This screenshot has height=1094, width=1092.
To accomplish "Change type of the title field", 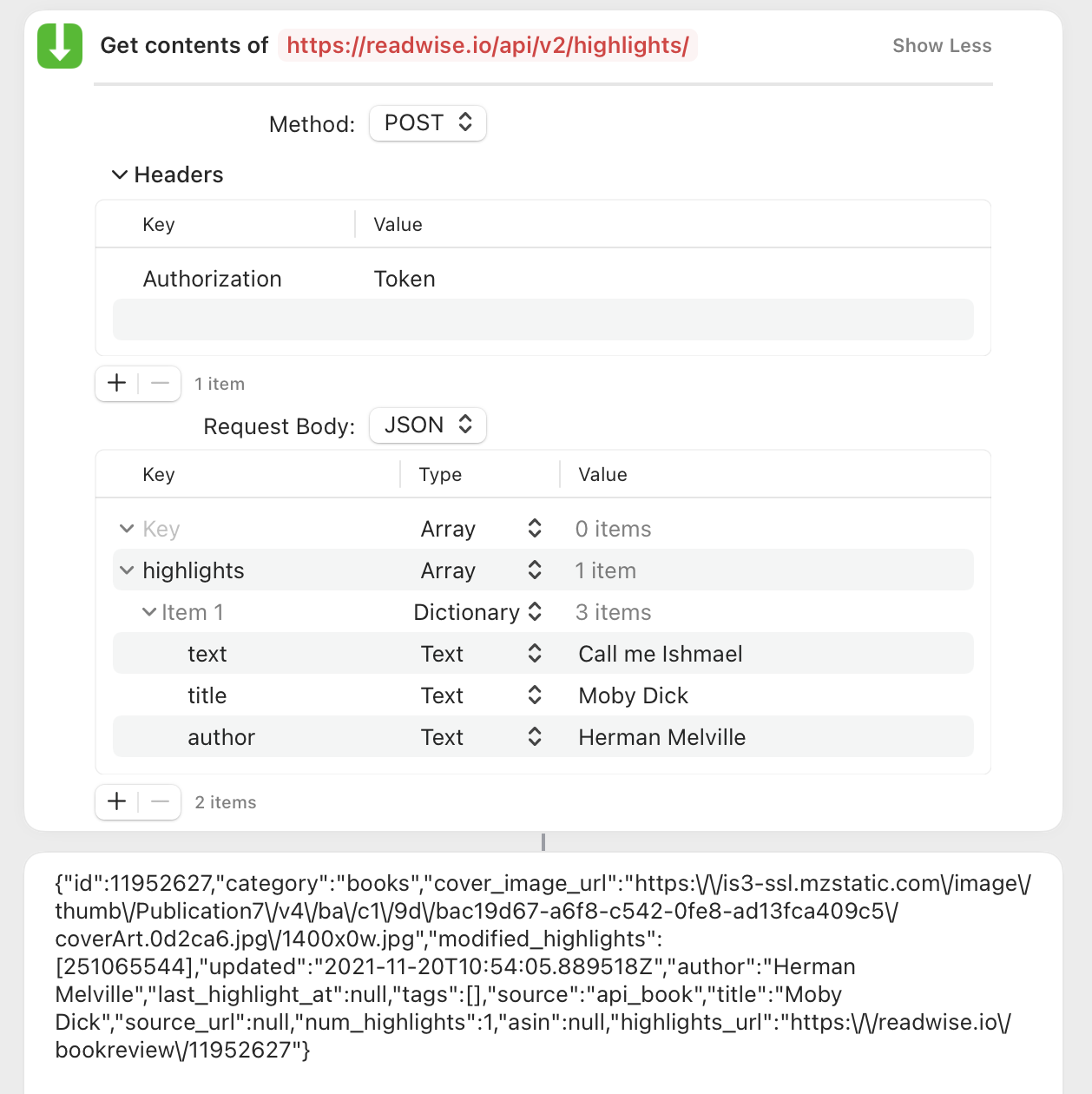I will coord(535,695).
